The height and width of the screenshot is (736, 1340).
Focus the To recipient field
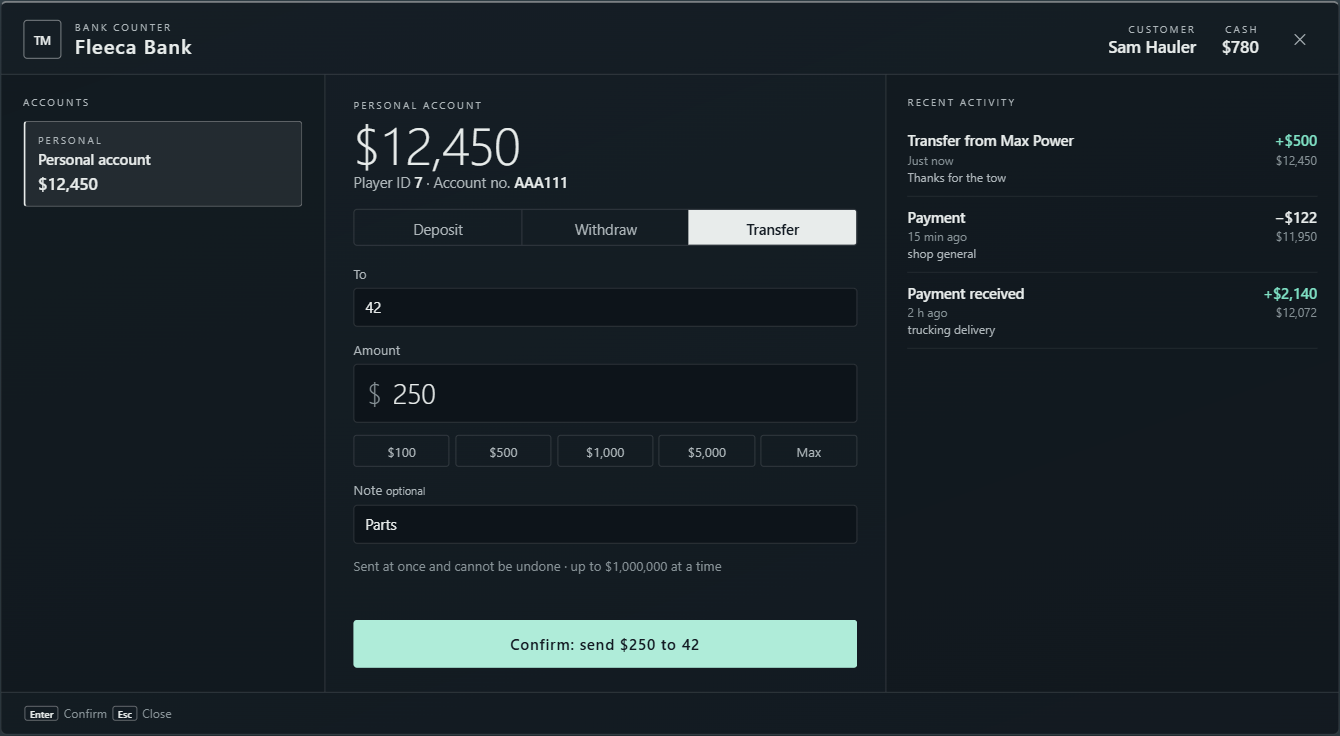coord(605,307)
